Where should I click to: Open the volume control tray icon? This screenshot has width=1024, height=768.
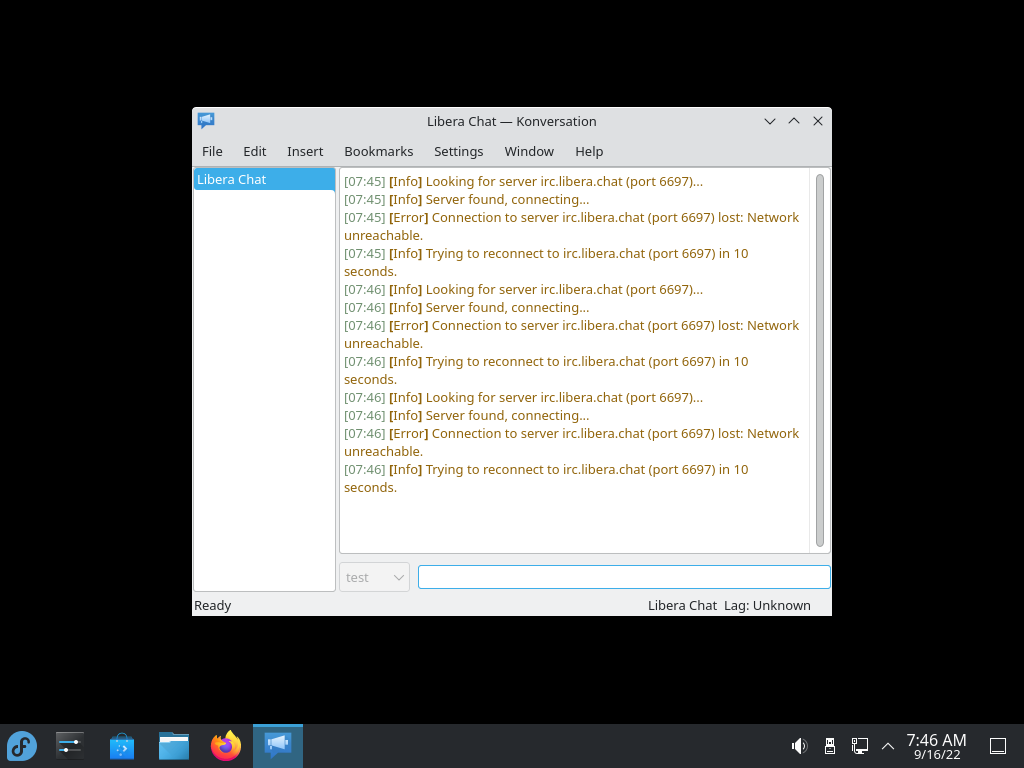(x=799, y=746)
